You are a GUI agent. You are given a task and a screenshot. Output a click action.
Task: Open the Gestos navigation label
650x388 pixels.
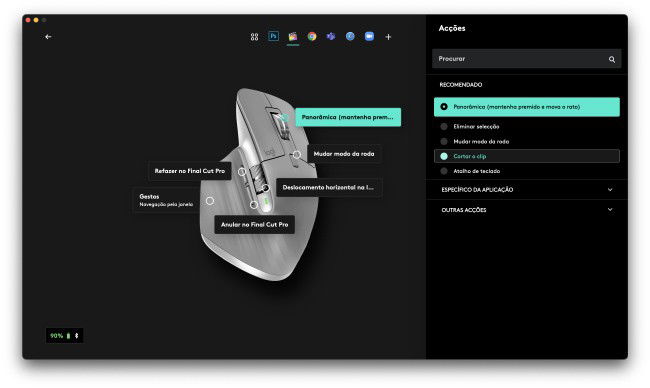166,200
